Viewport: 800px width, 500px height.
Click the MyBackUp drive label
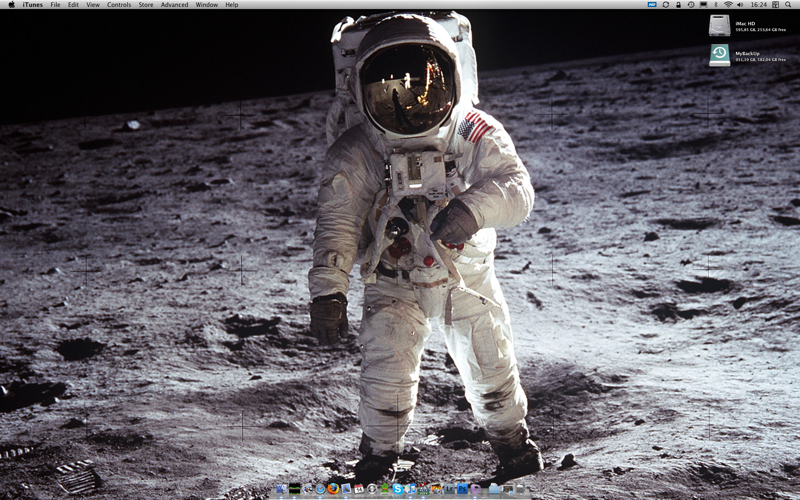pos(747,54)
